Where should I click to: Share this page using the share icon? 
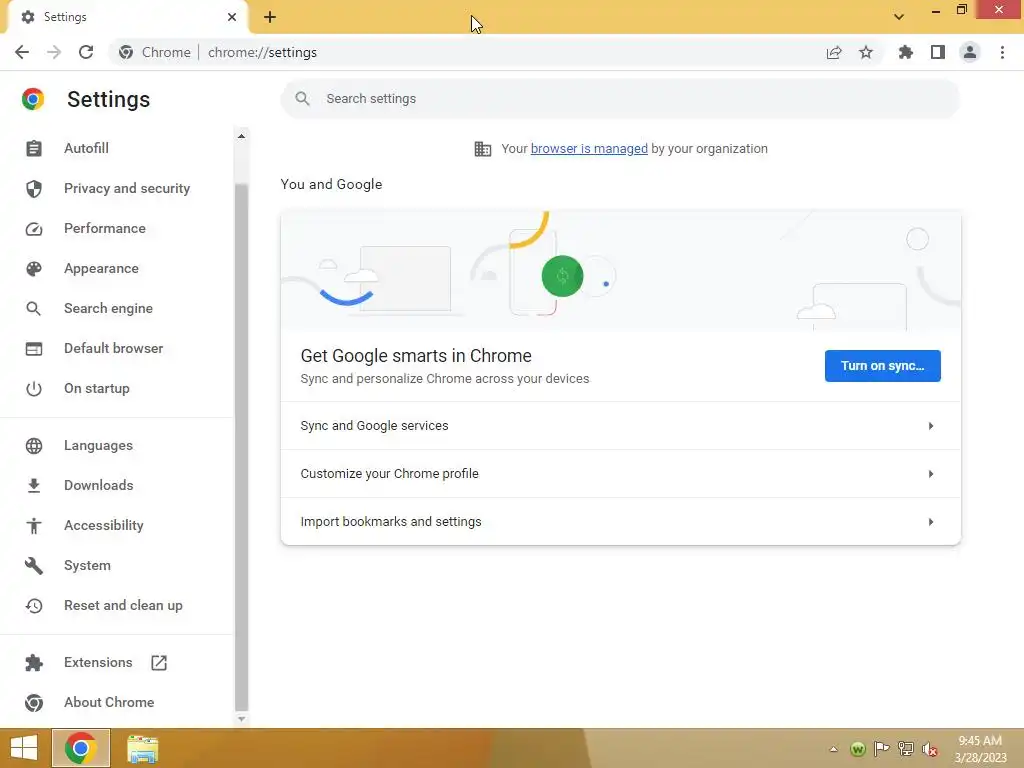click(x=834, y=52)
